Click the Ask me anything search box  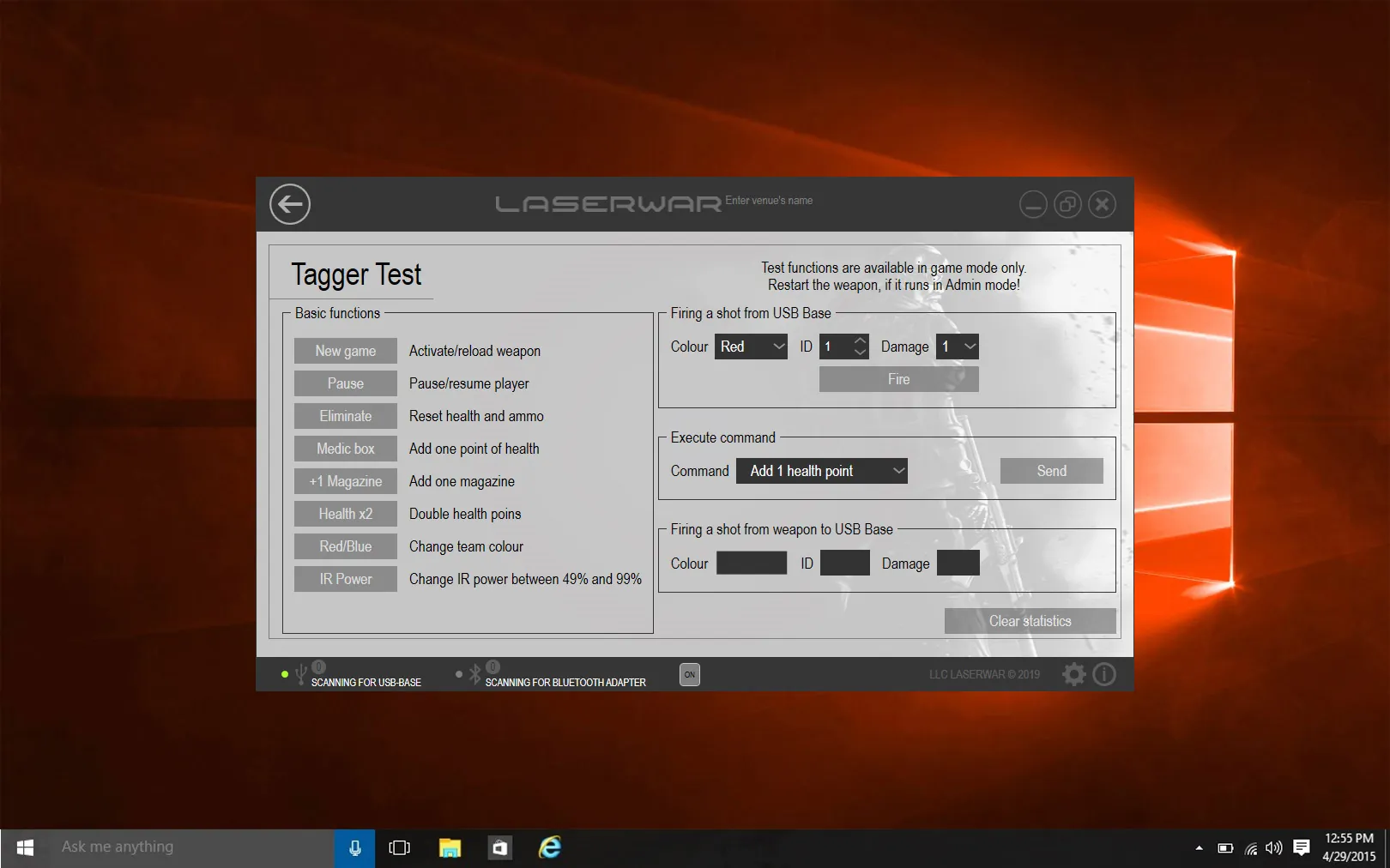coord(192,847)
